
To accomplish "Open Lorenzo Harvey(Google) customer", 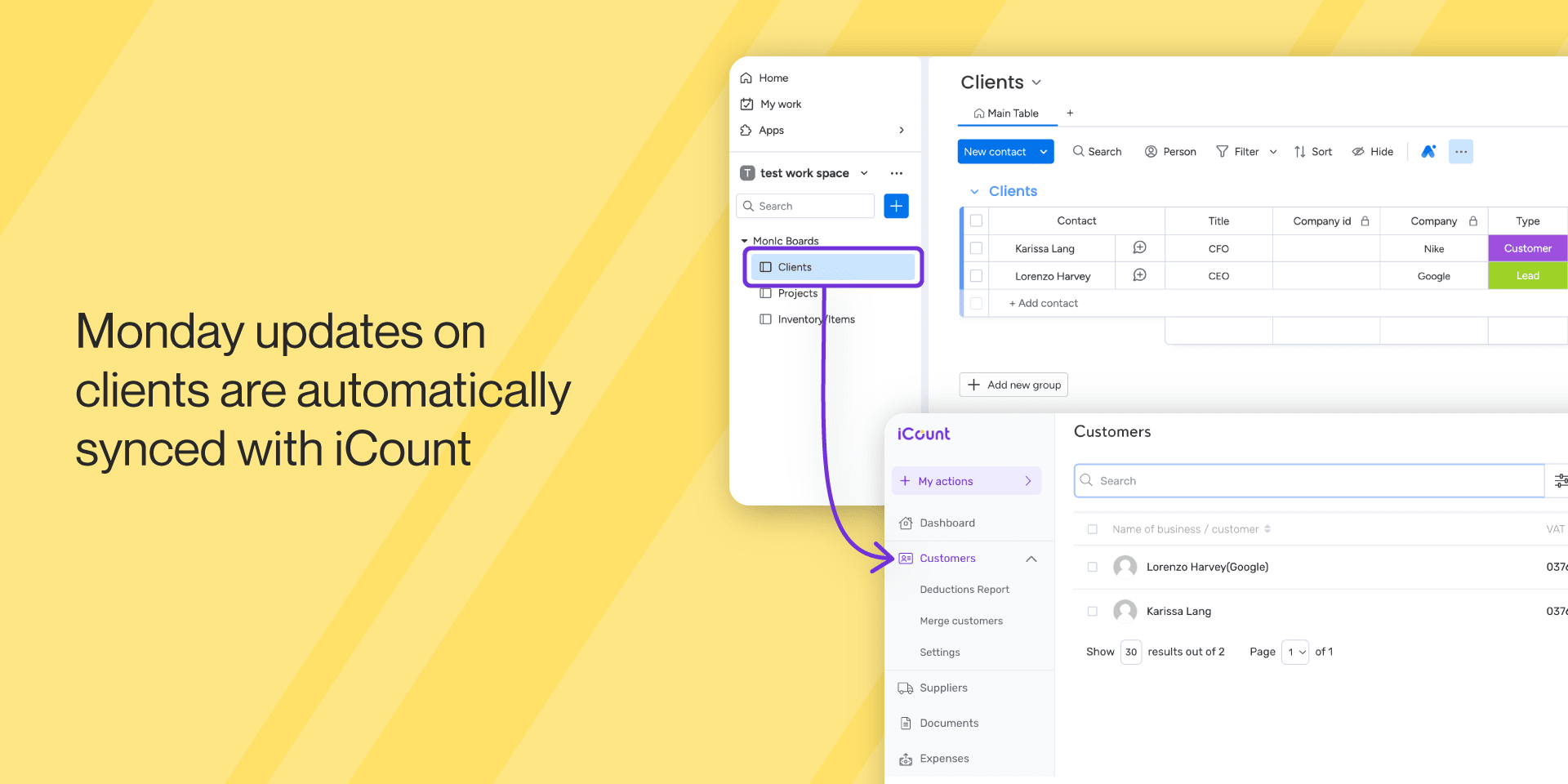I will click(x=1207, y=567).
